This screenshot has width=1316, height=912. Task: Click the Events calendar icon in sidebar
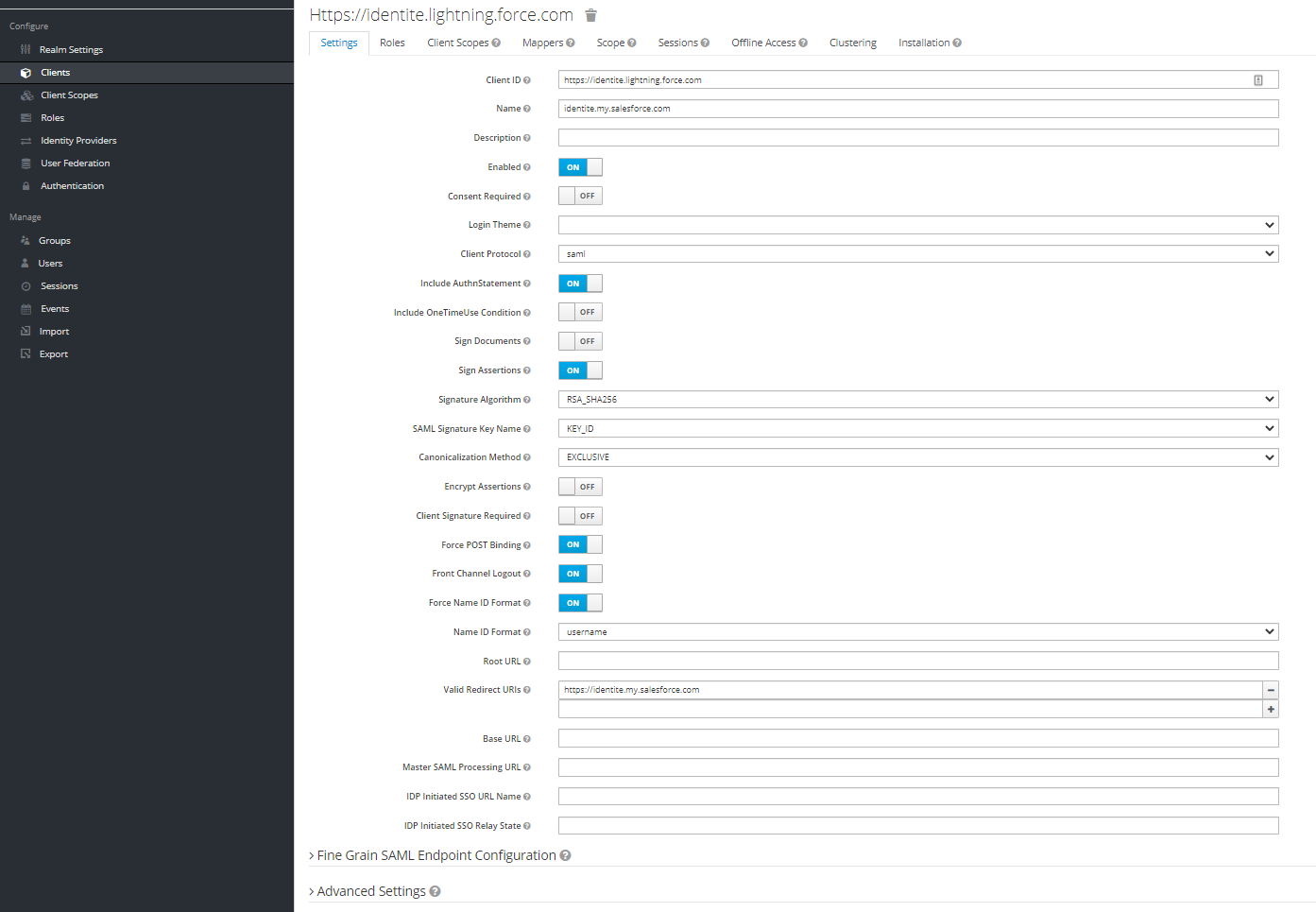pos(26,309)
